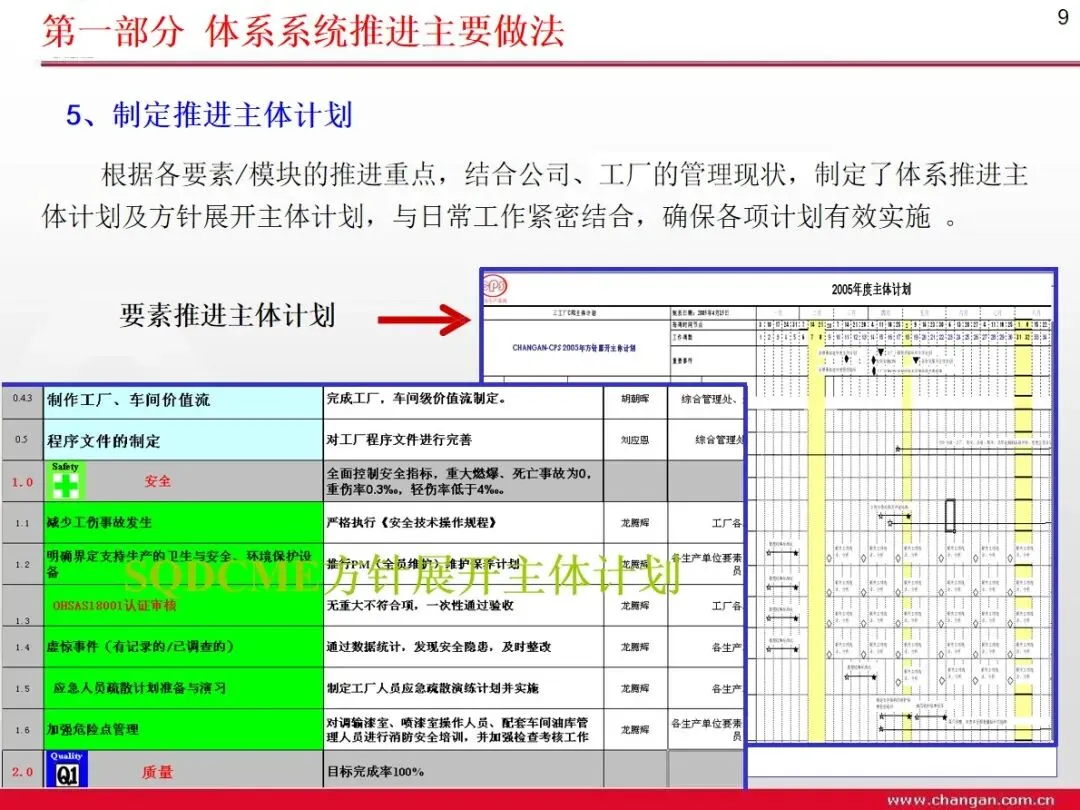Click the red 安全 category label
Image resolution: width=1080 pixels, height=810 pixels.
[157, 481]
